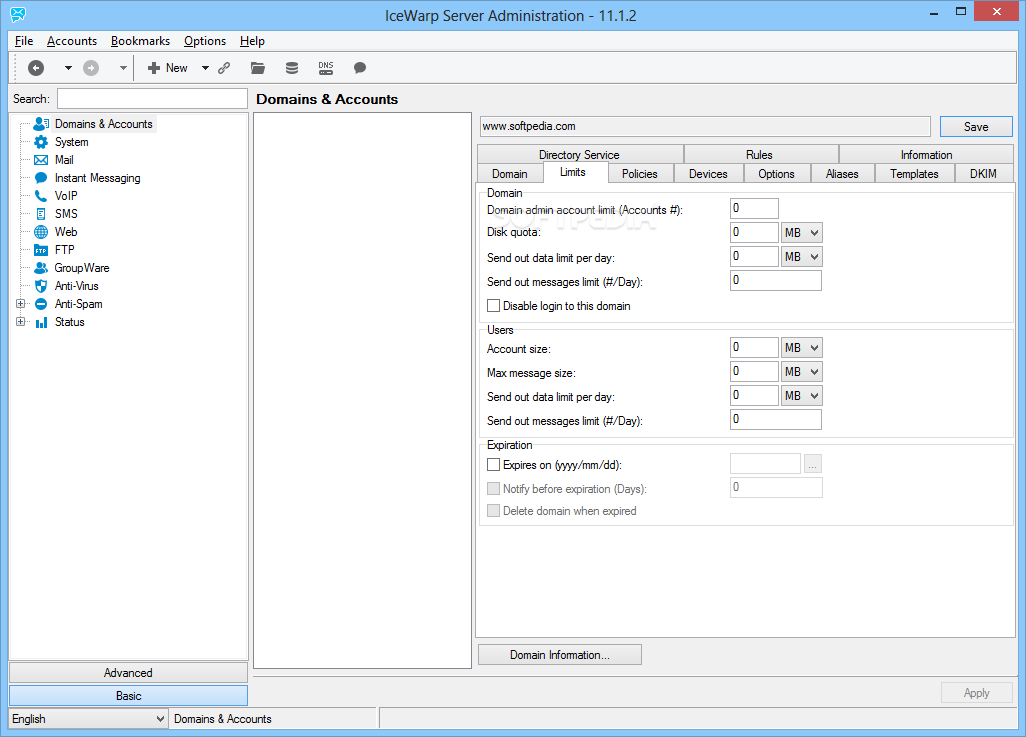The height and width of the screenshot is (737, 1026).
Task: Click the Save button
Action: tap(976, 126)
